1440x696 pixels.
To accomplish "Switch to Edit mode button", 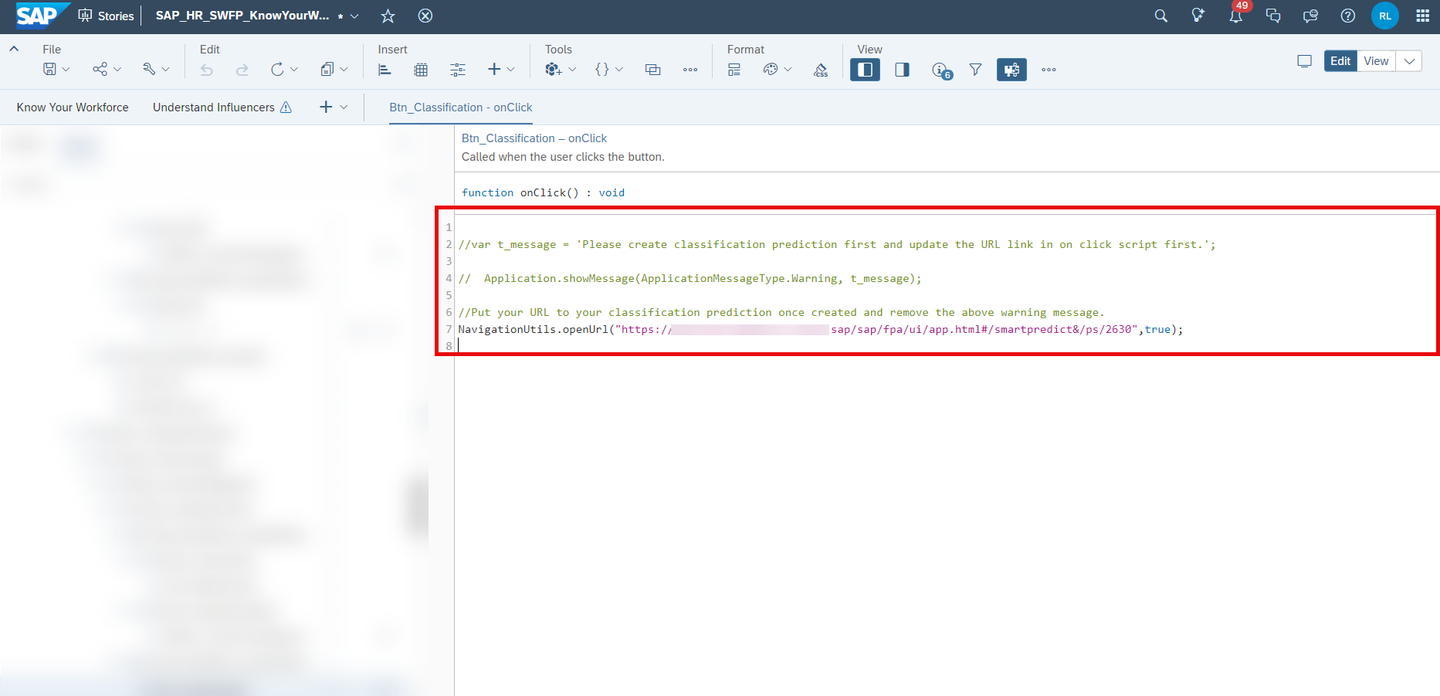I will [1340, 61].
